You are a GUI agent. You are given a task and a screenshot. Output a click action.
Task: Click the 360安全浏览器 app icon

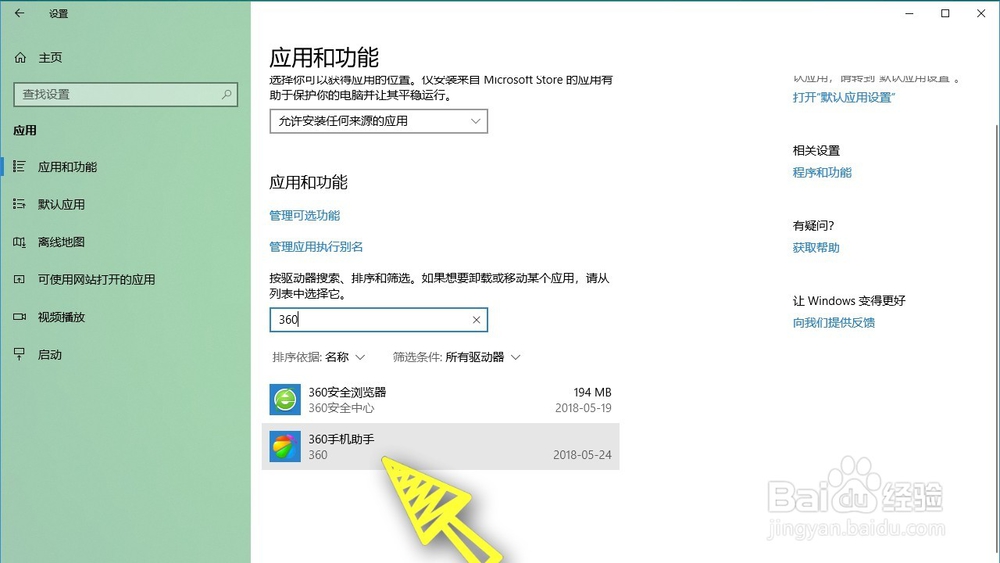[x=285, y=400]
